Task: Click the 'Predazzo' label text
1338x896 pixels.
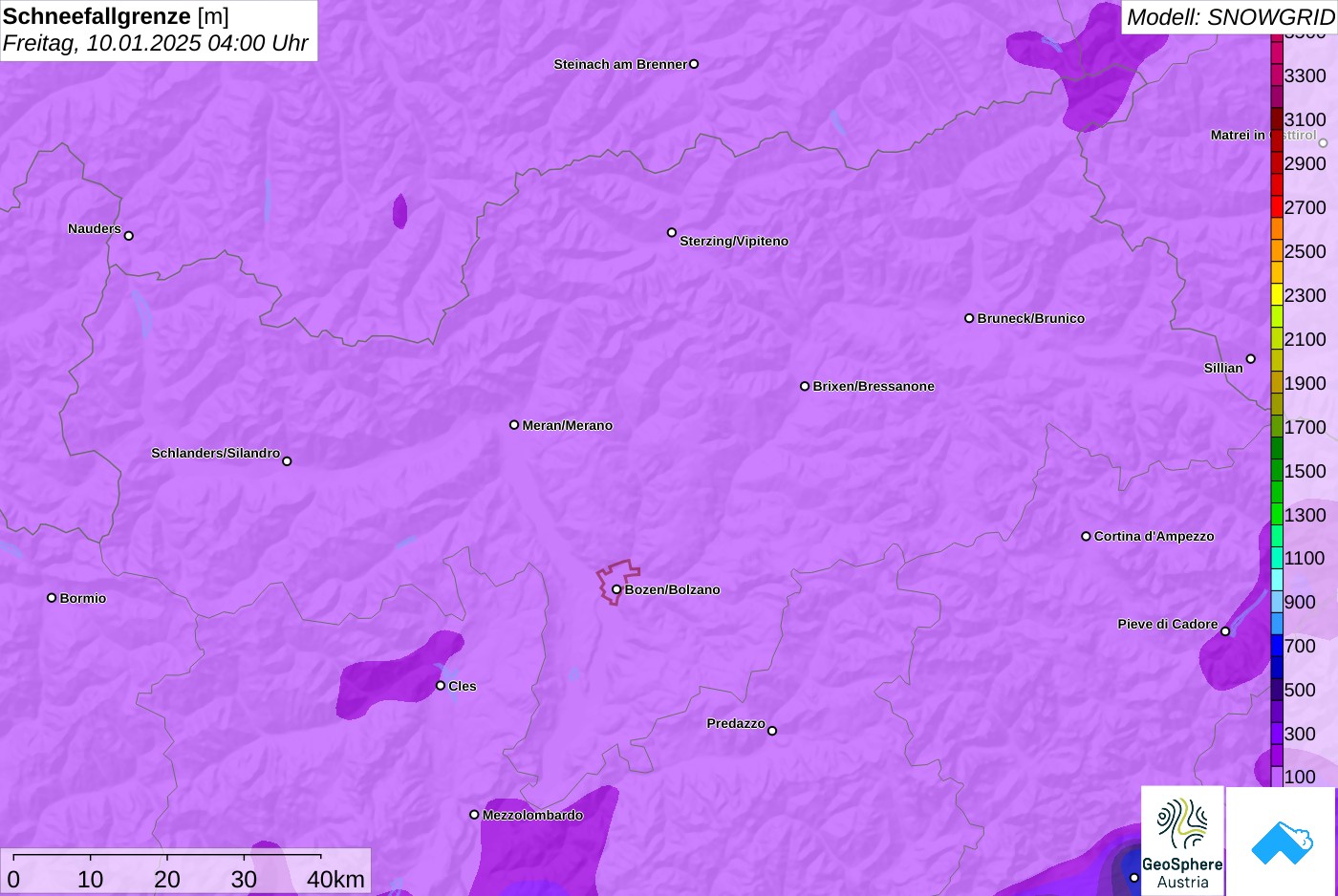Action: 736,723
